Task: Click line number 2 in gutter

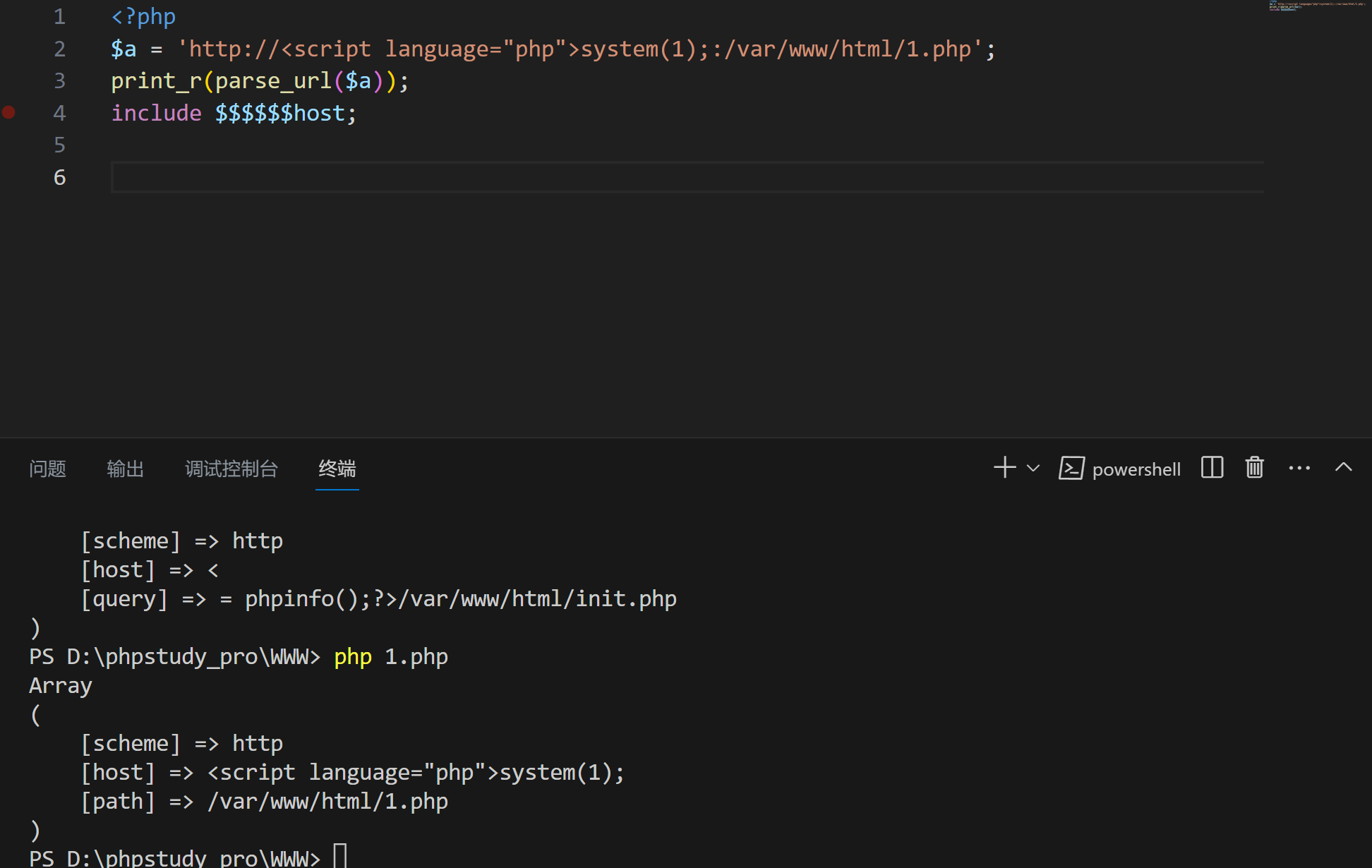Action: pos(59,49)
